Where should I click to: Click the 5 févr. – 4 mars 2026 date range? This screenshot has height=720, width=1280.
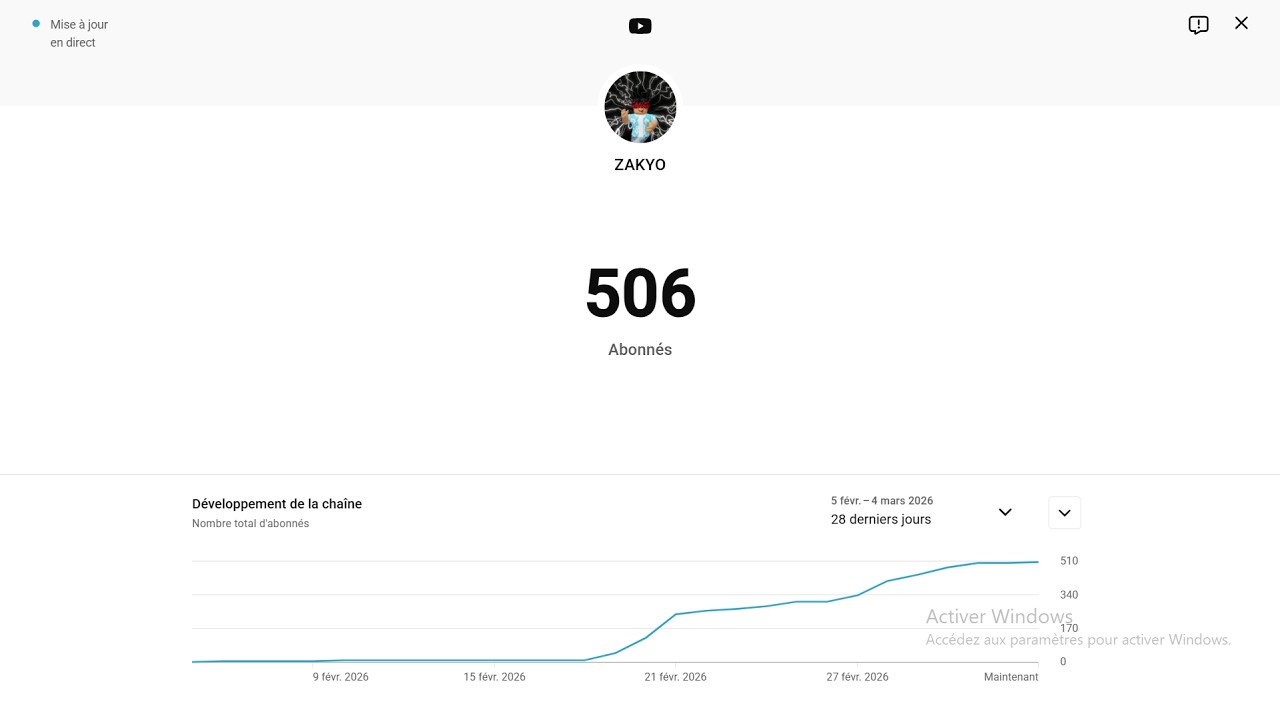[x=882, y=501]
